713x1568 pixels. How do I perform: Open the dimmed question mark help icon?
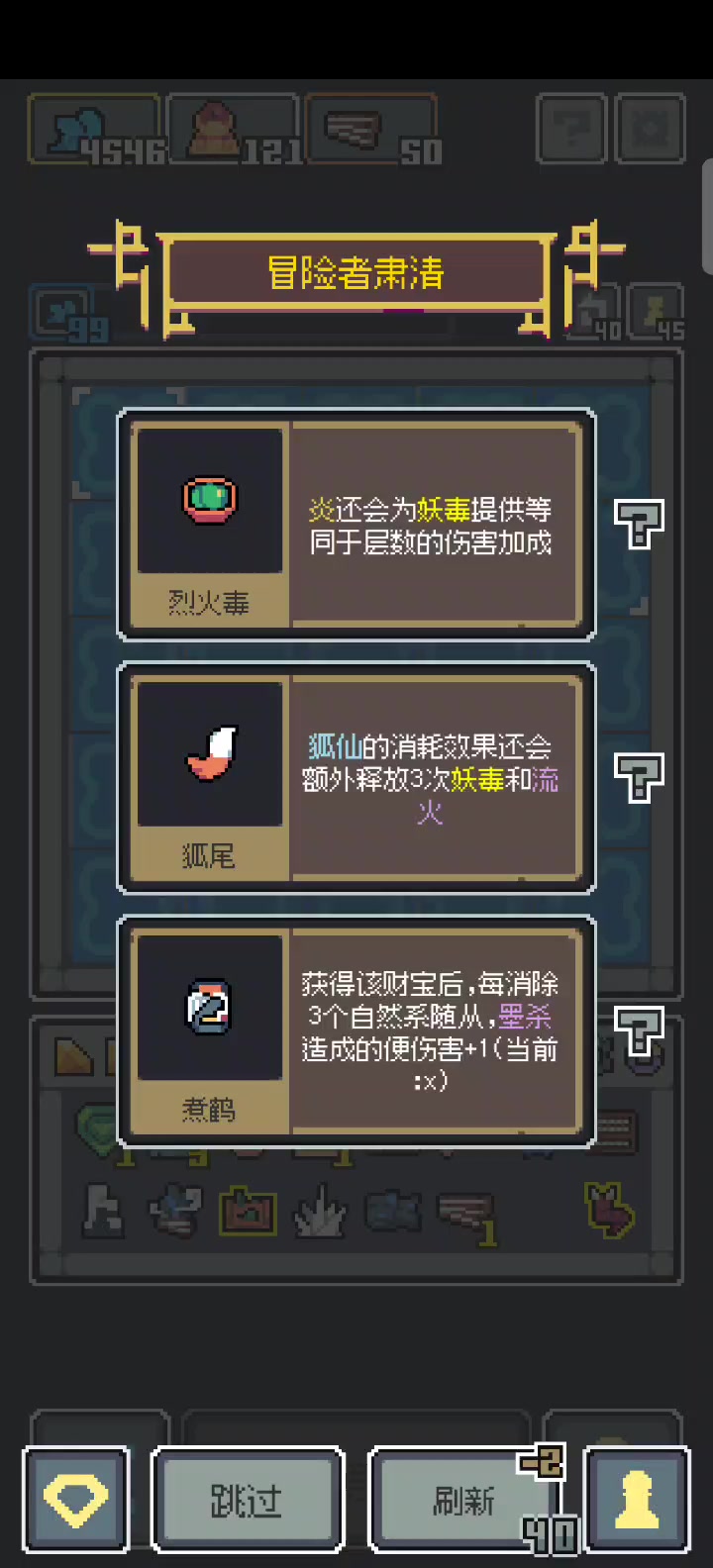[x=571, y=129]
